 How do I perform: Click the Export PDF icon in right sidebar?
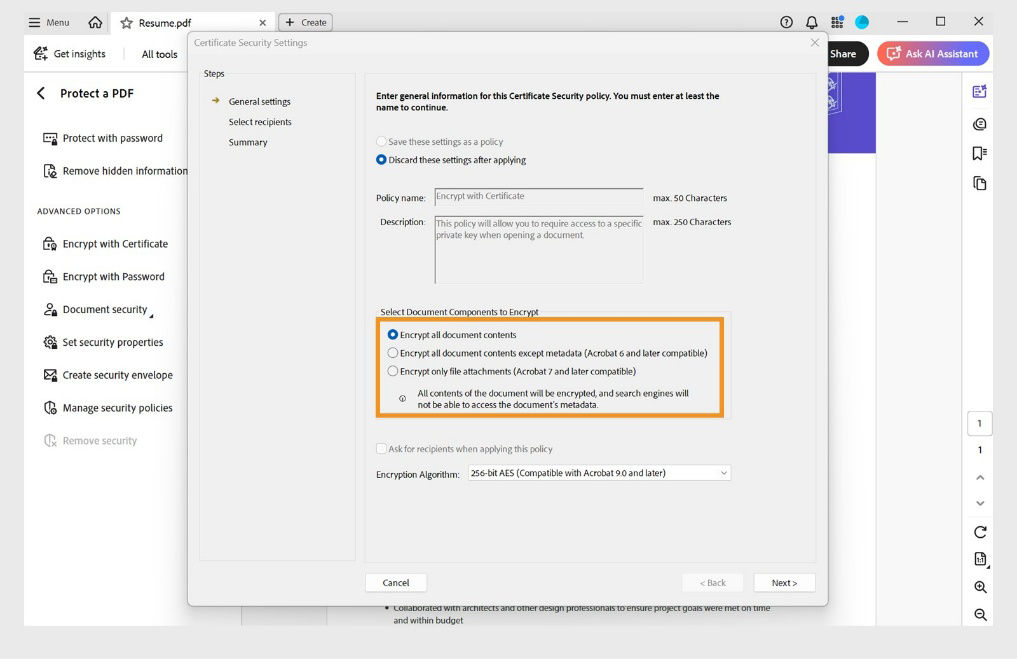click(979, 90)
